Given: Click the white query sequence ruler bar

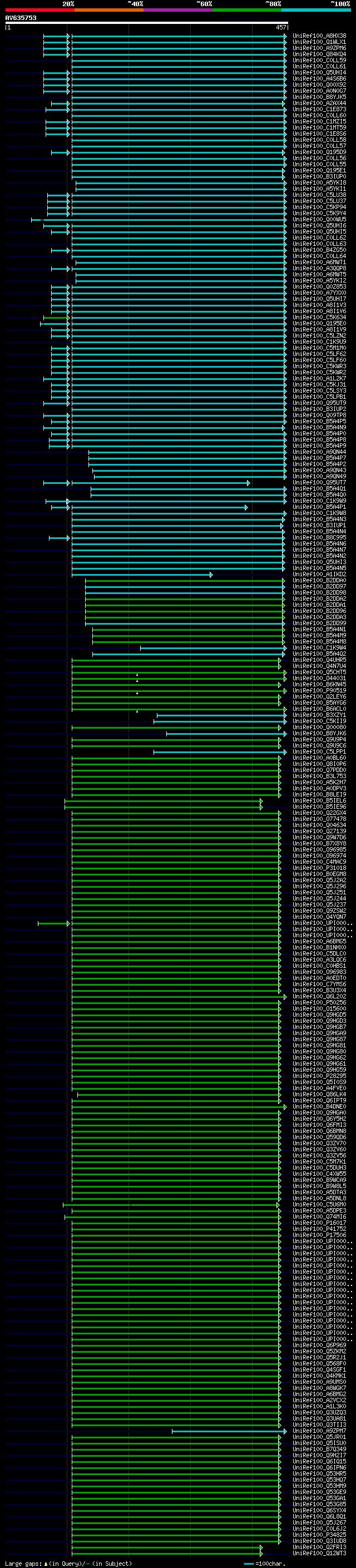Looking at the screenshot, I should tap(147, 22).
